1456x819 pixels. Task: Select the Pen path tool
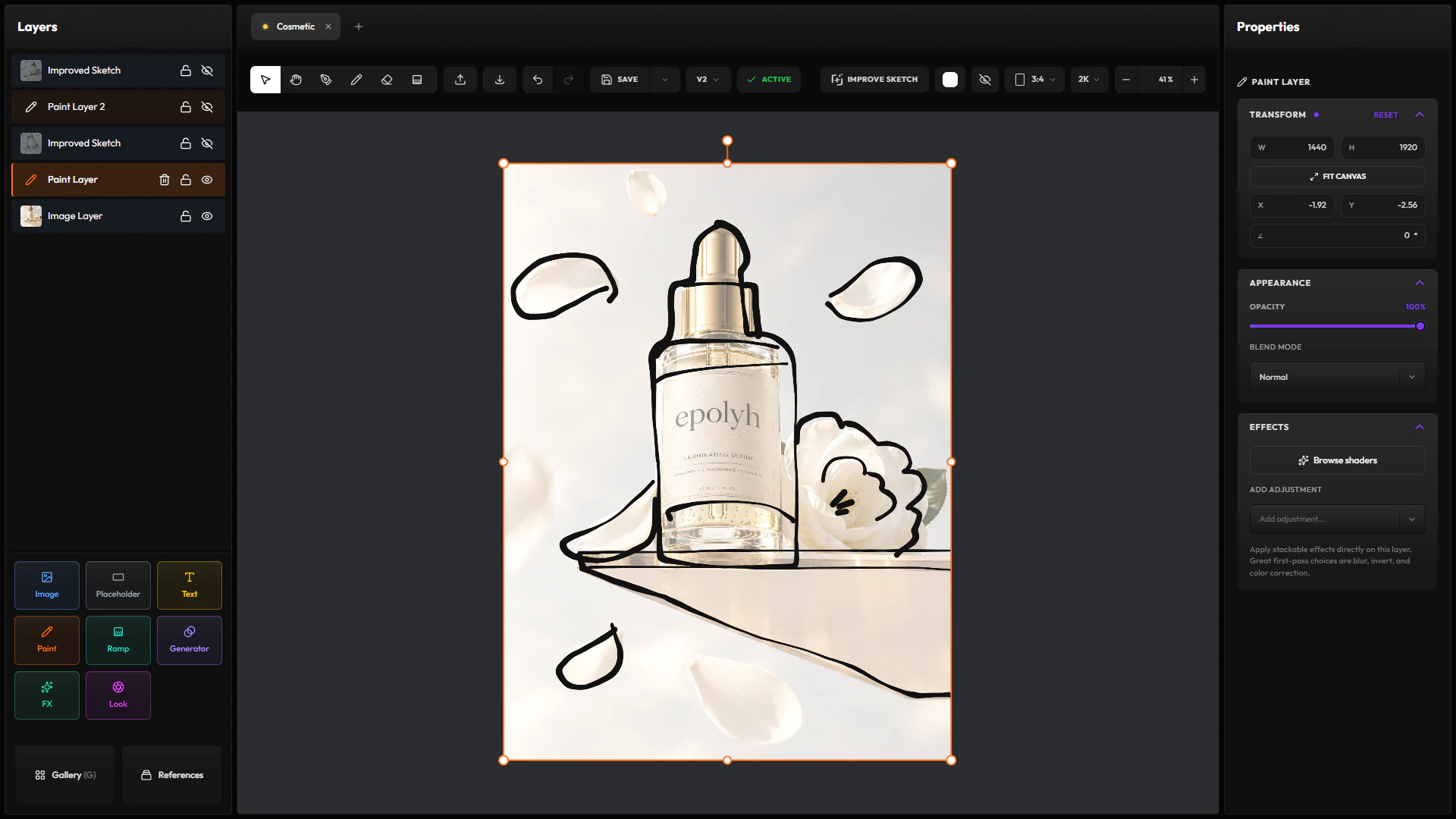point(326,80)
